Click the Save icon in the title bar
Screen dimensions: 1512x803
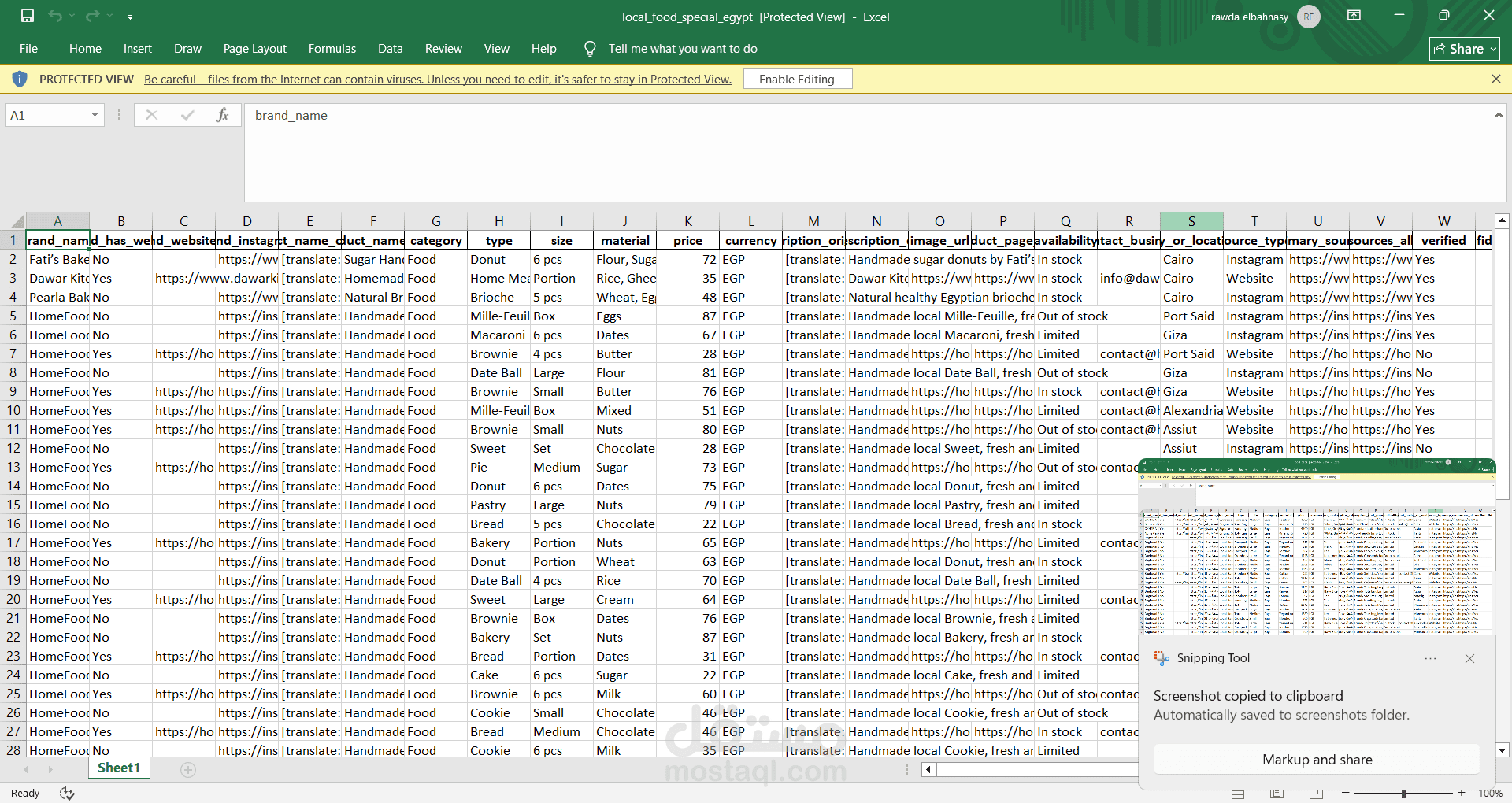(x=28, y=16)
